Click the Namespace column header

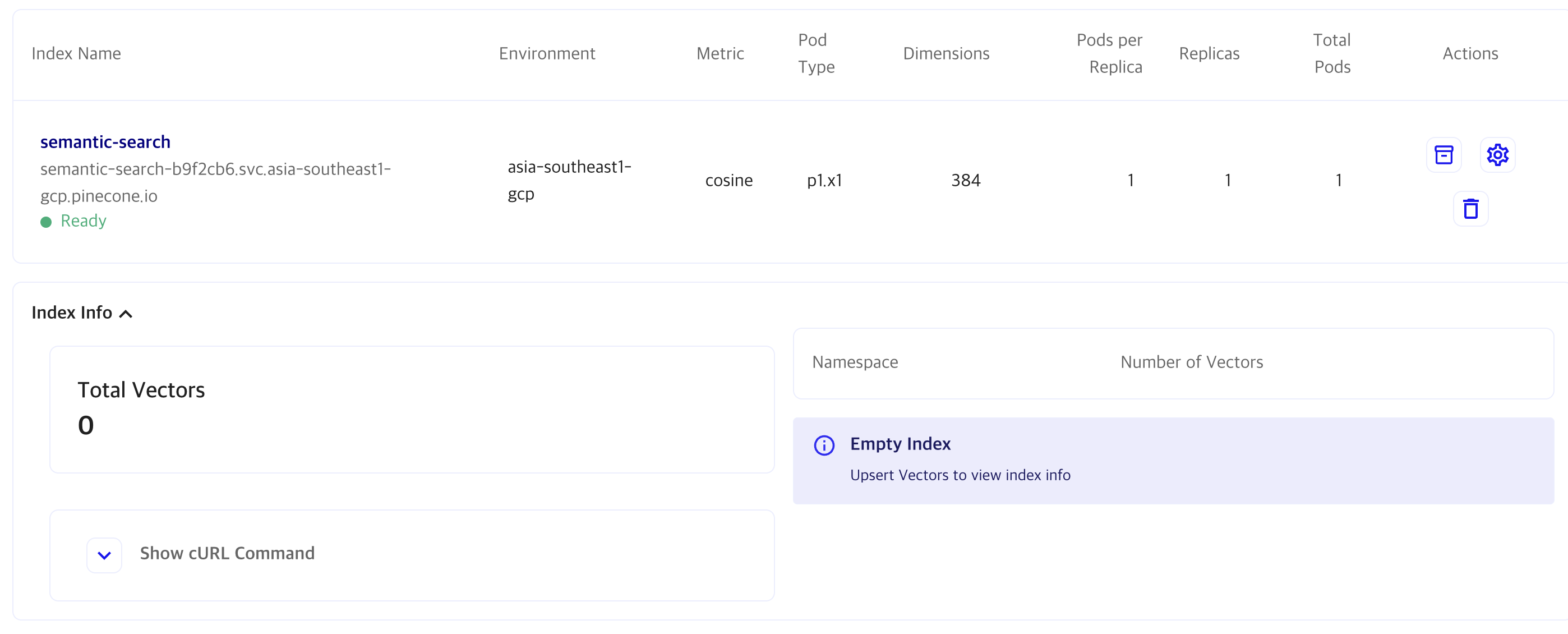click(x=855, y=362)
